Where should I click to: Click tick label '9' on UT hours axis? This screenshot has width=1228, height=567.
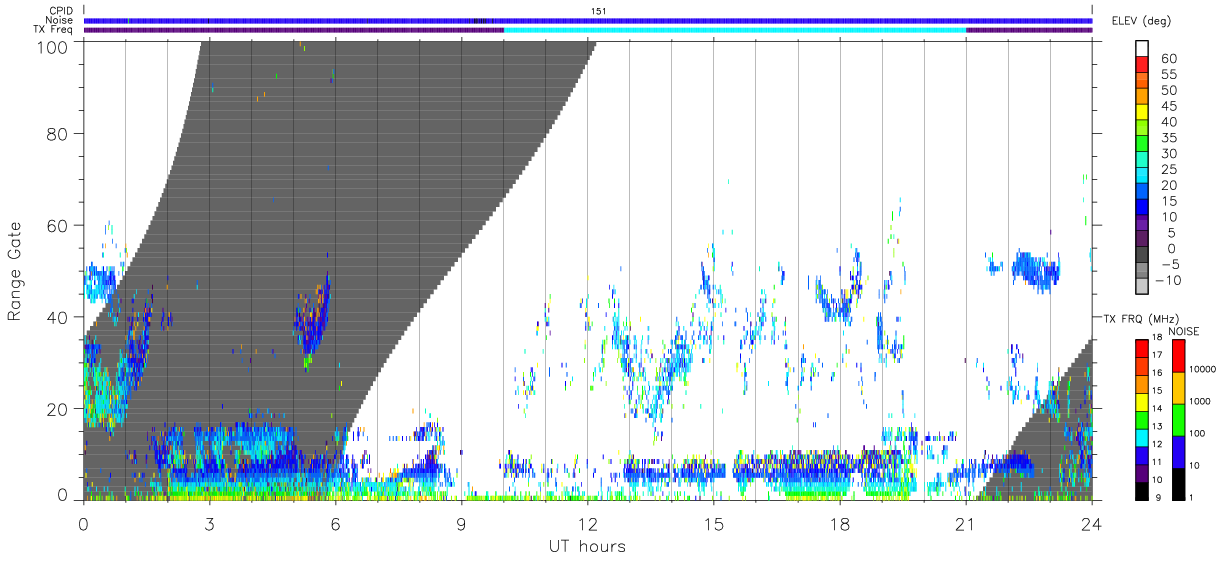pos(461,523)
